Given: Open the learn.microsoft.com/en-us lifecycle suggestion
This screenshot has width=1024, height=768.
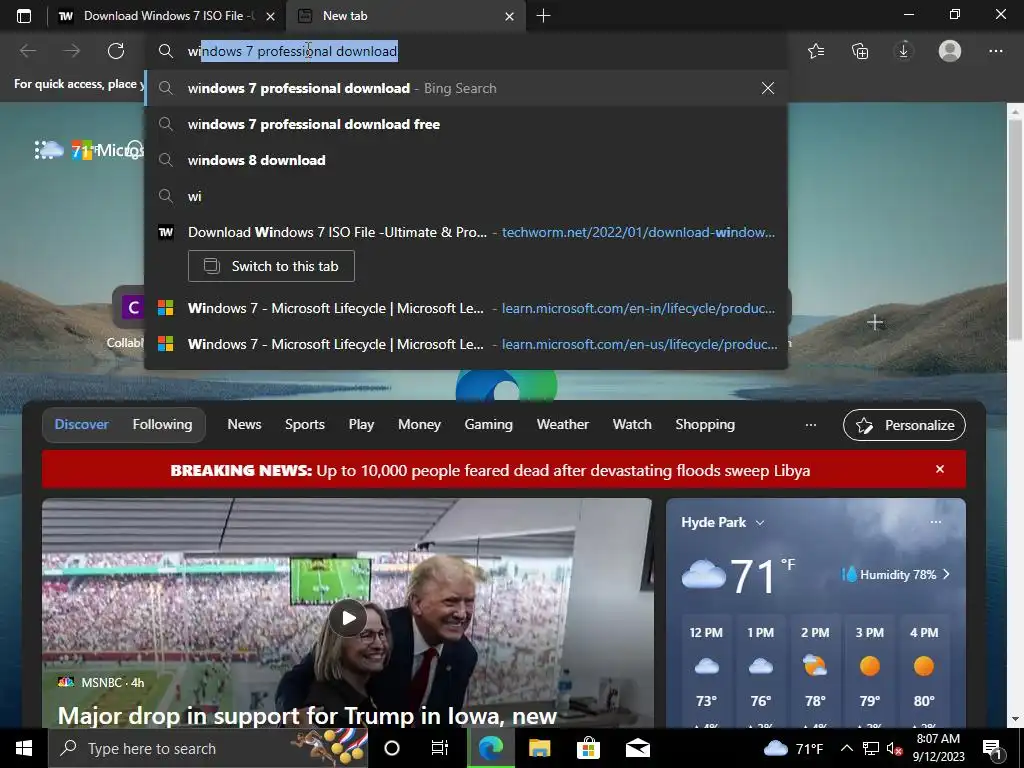Looking at the screenshot, I should pos(466,344).
